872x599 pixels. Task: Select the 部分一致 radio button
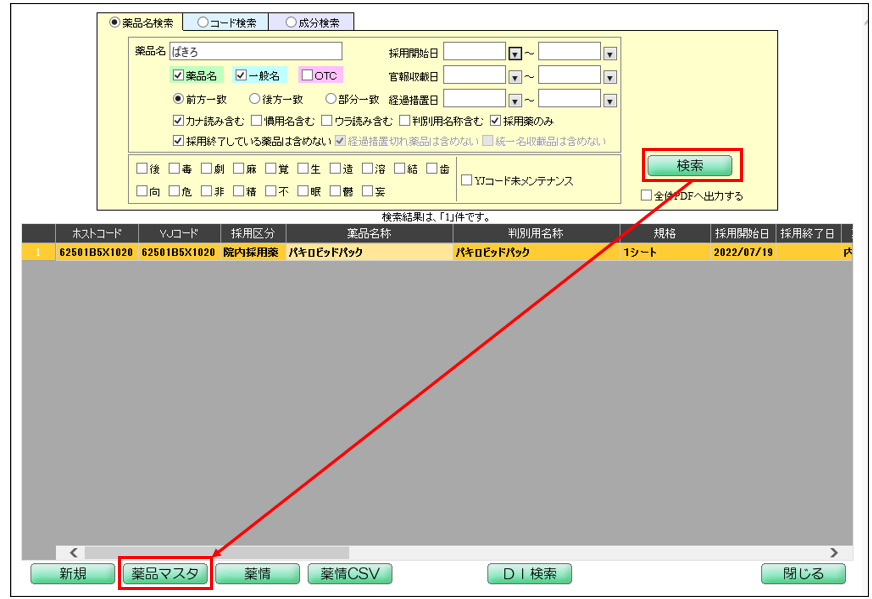(331, 99)
